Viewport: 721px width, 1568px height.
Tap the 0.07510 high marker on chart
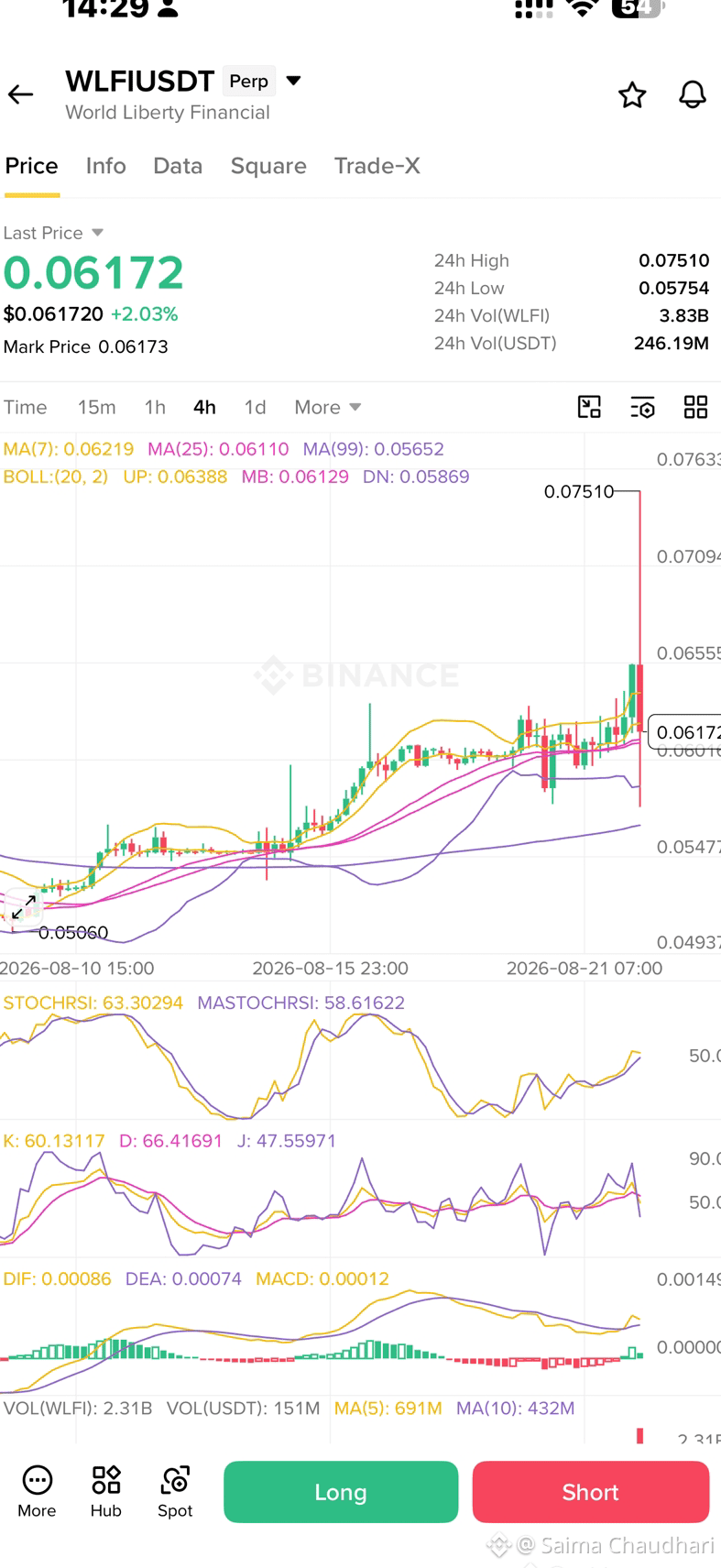pyautogui.click(x=579, y=491)
